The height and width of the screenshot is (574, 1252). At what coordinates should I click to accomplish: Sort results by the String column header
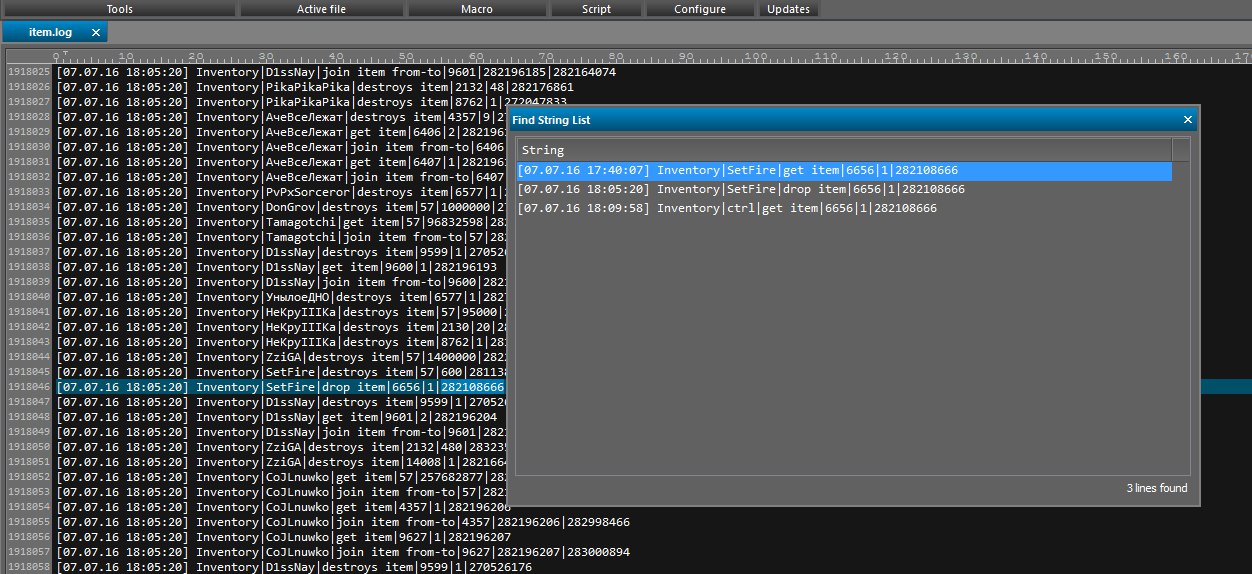click(843, 151)
